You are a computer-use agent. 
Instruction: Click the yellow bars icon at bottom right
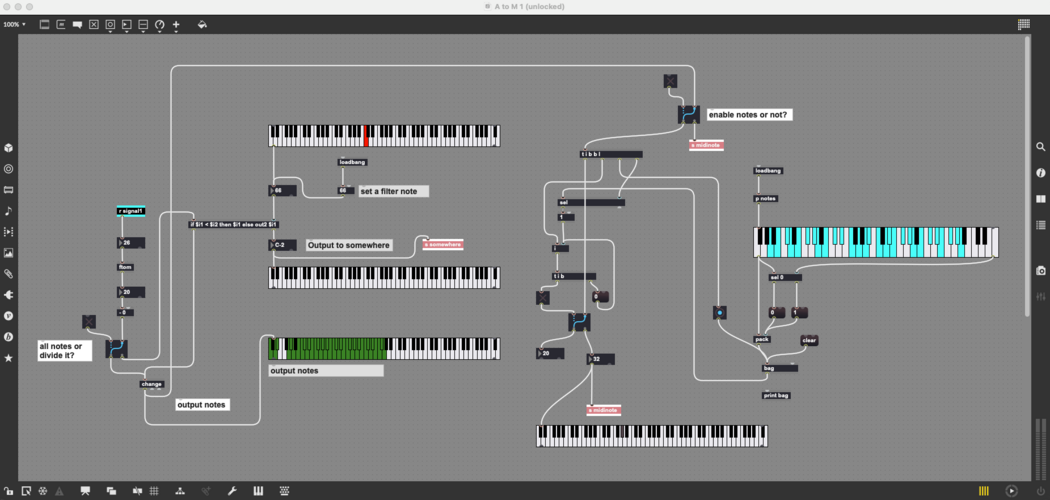tap(984, 491)
